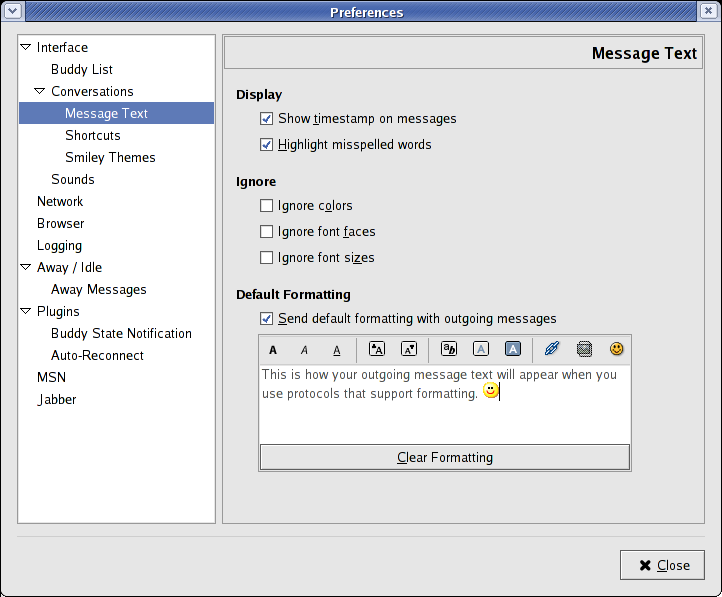Viewport: 722px width, 597px height.
Task: Click the insert link icon
Action: tap(552, 349)
